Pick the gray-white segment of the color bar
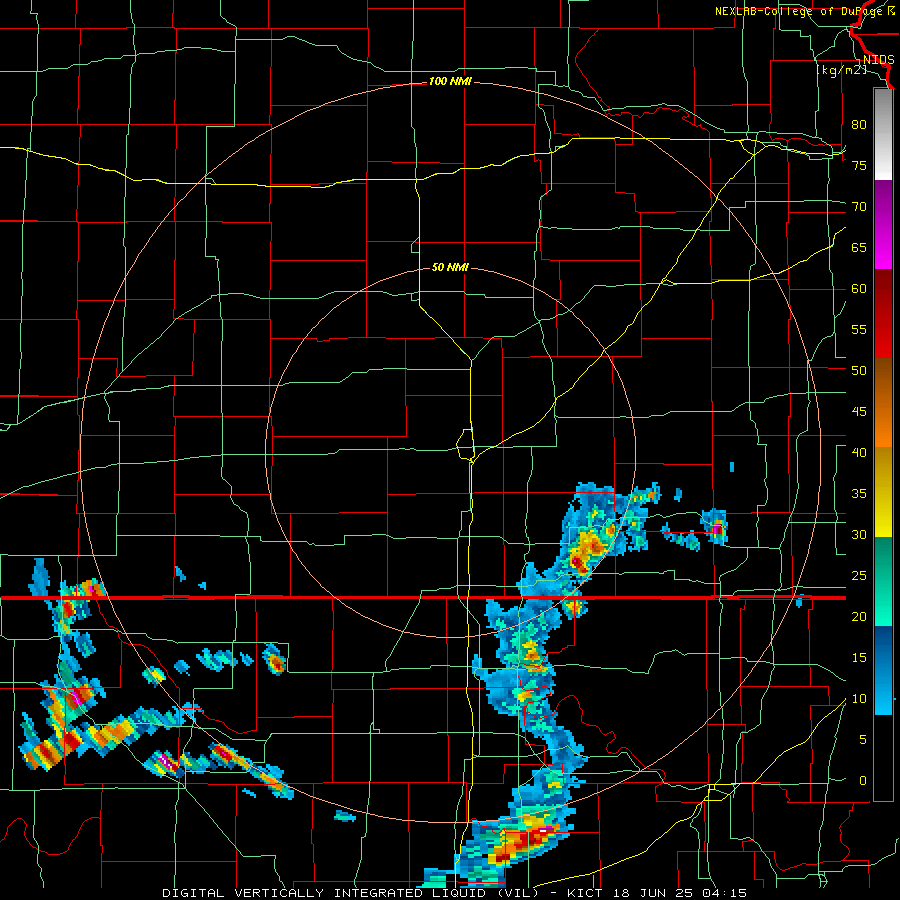Image resolution: width=900 pixels, height=900 pixels. [x=883, y=134]
